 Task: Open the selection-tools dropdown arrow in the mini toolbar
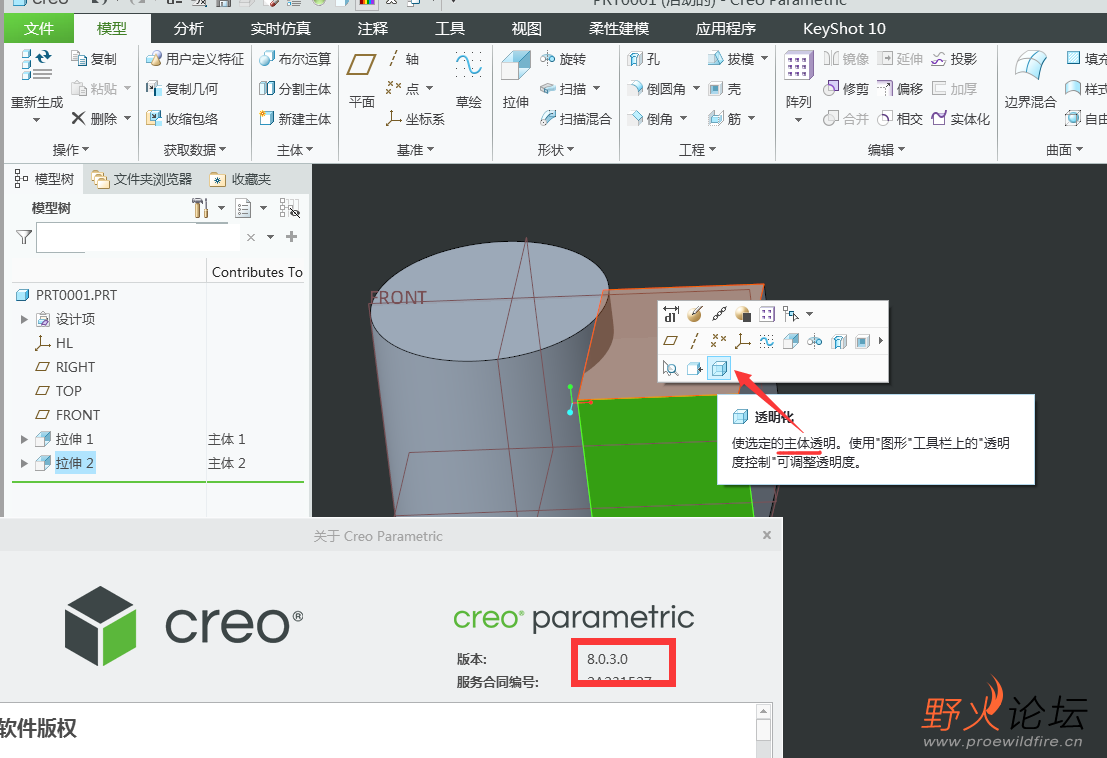point(810,314)
